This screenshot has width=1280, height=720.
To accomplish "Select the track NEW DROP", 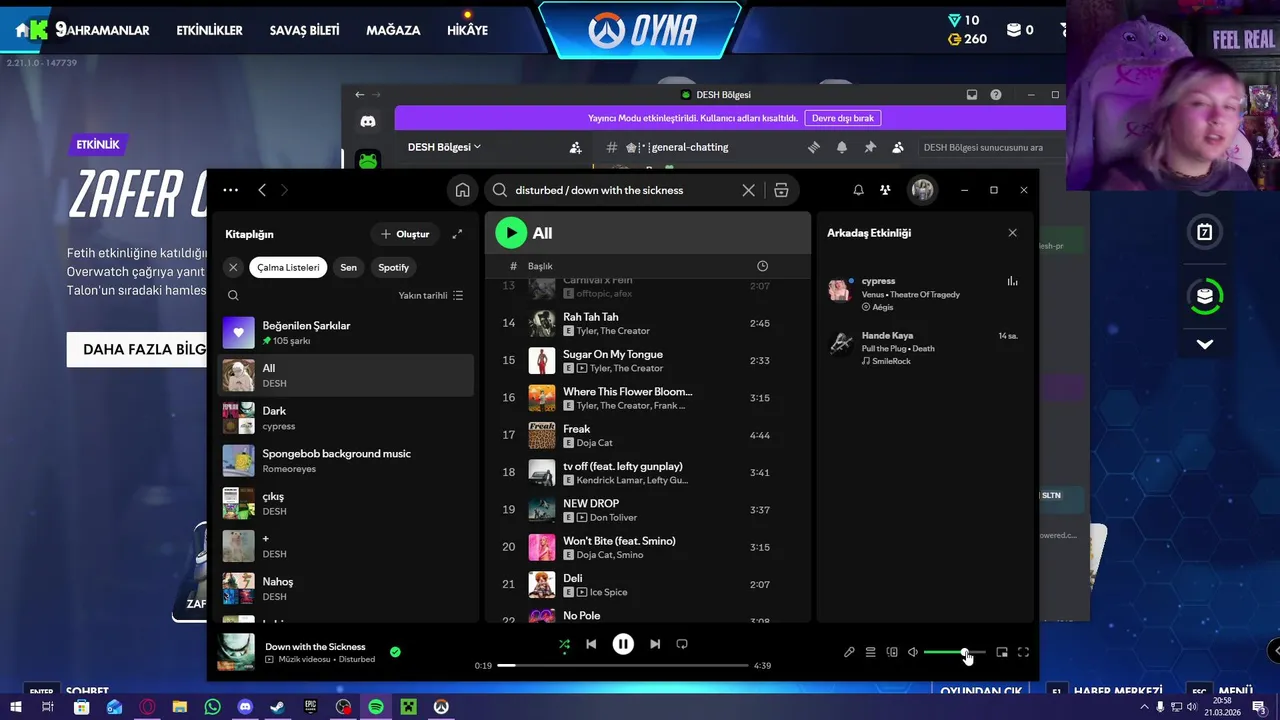I will (647, 509).
